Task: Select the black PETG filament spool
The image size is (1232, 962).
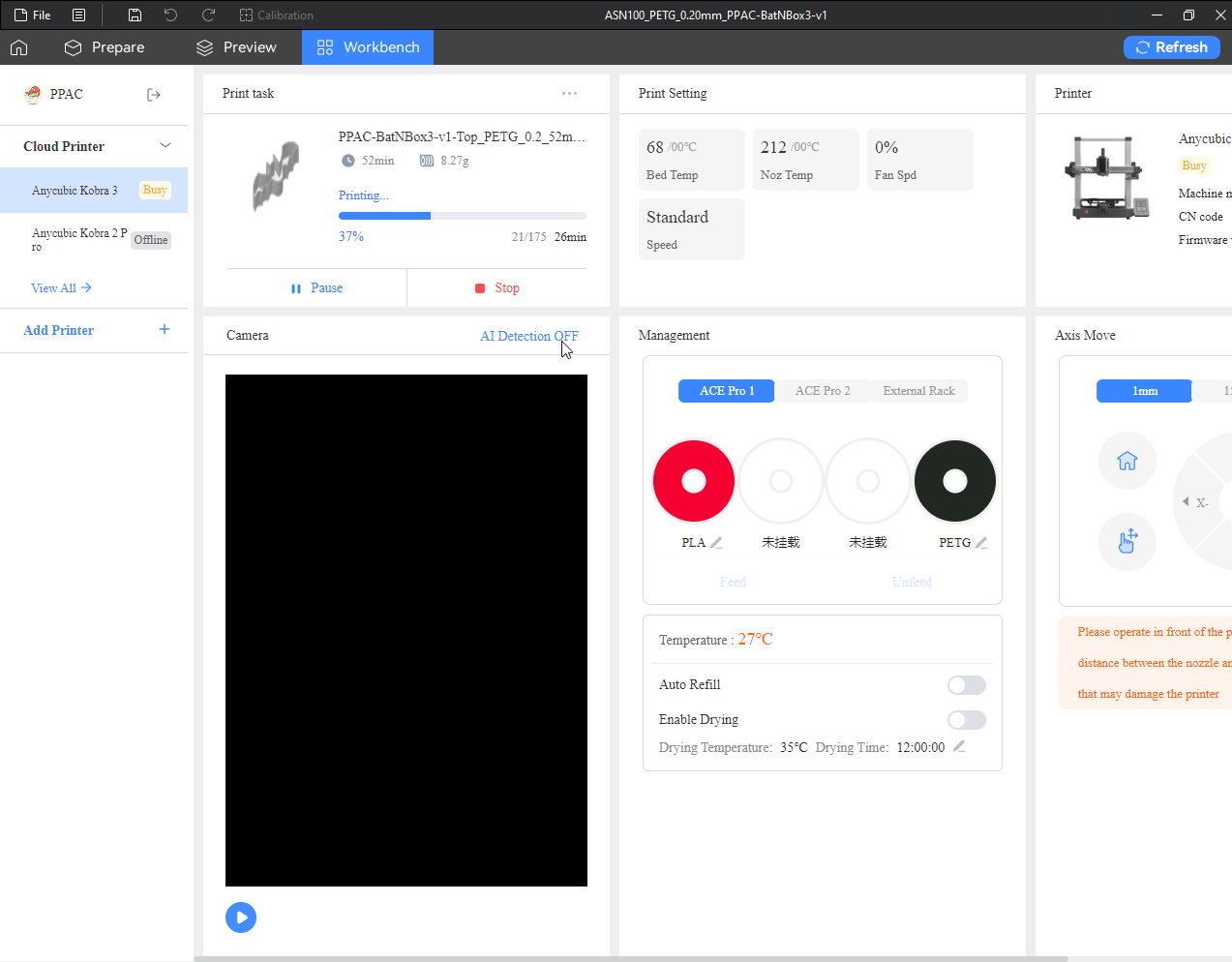Action: tap(955, 481)
